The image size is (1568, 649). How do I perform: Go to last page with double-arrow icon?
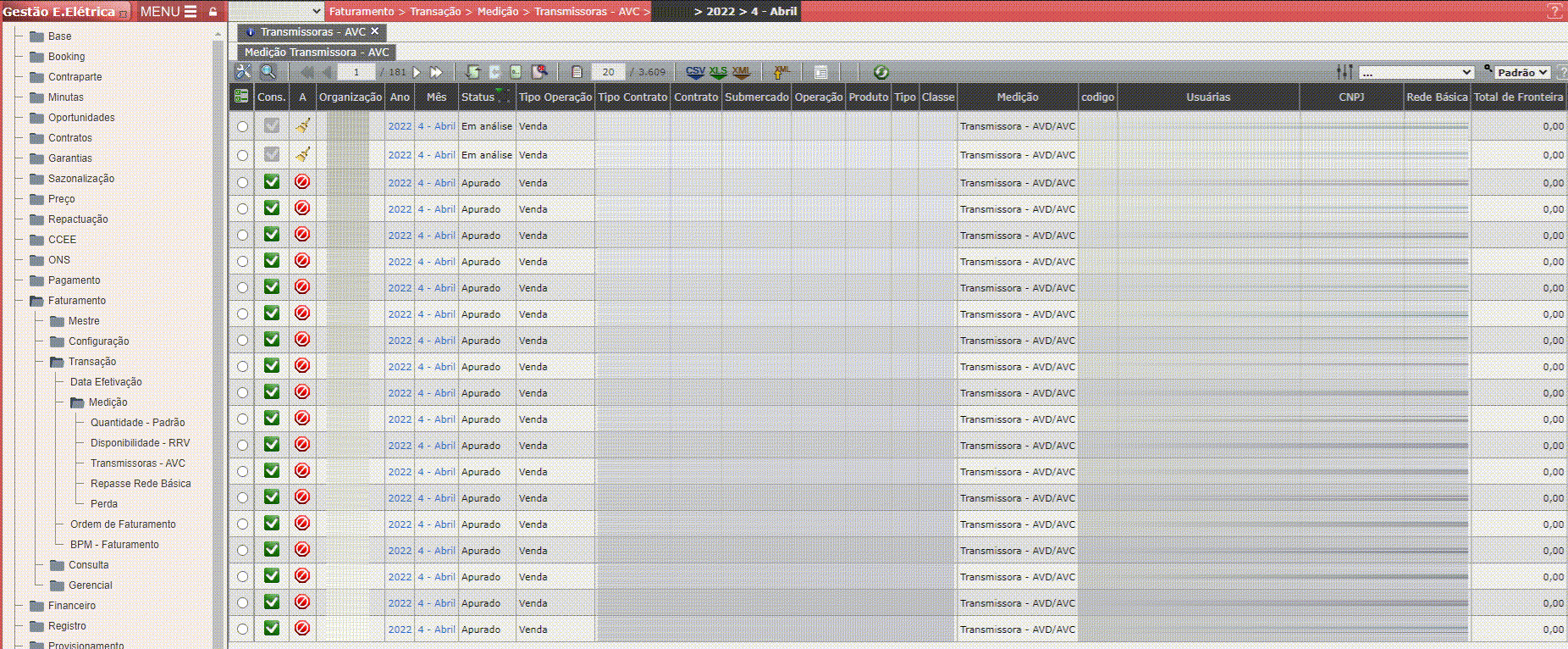[436, 72]
